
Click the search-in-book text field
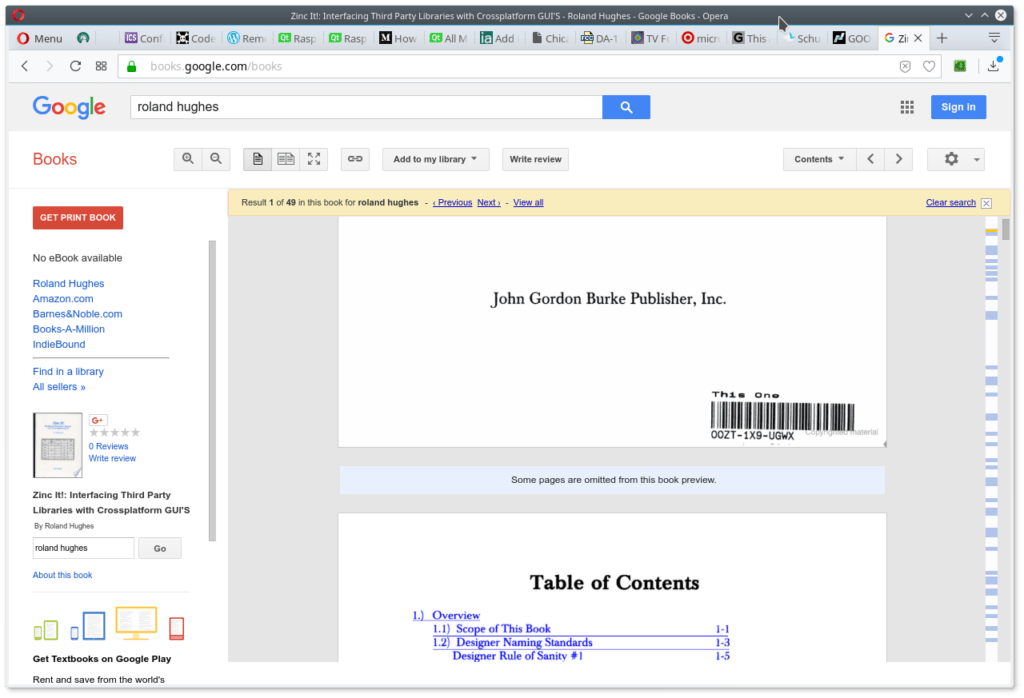tap(84, 548)
